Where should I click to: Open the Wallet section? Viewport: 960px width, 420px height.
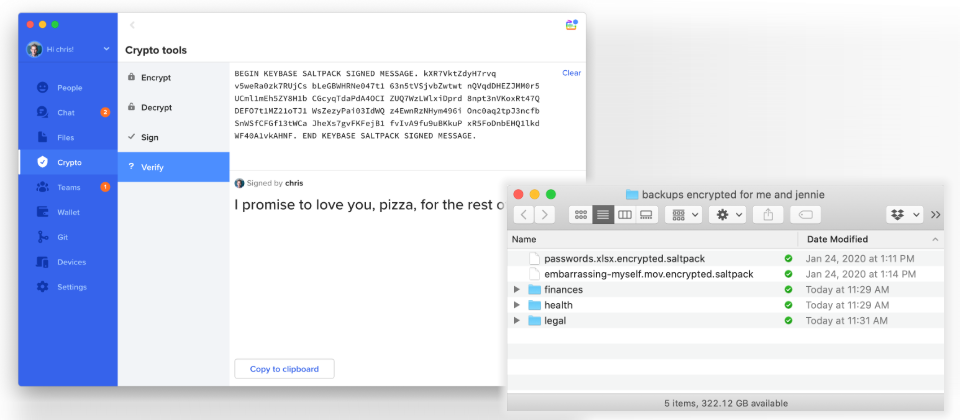(68, 212)
